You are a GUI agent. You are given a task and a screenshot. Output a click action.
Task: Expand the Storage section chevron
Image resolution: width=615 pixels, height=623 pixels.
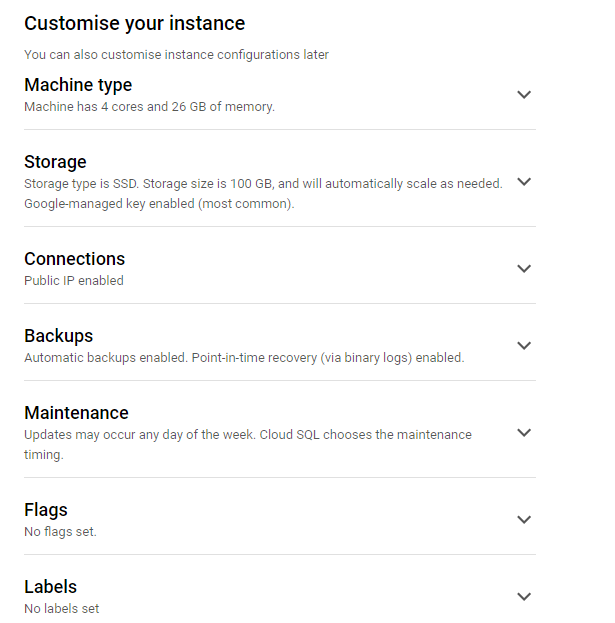click(524, 182)
